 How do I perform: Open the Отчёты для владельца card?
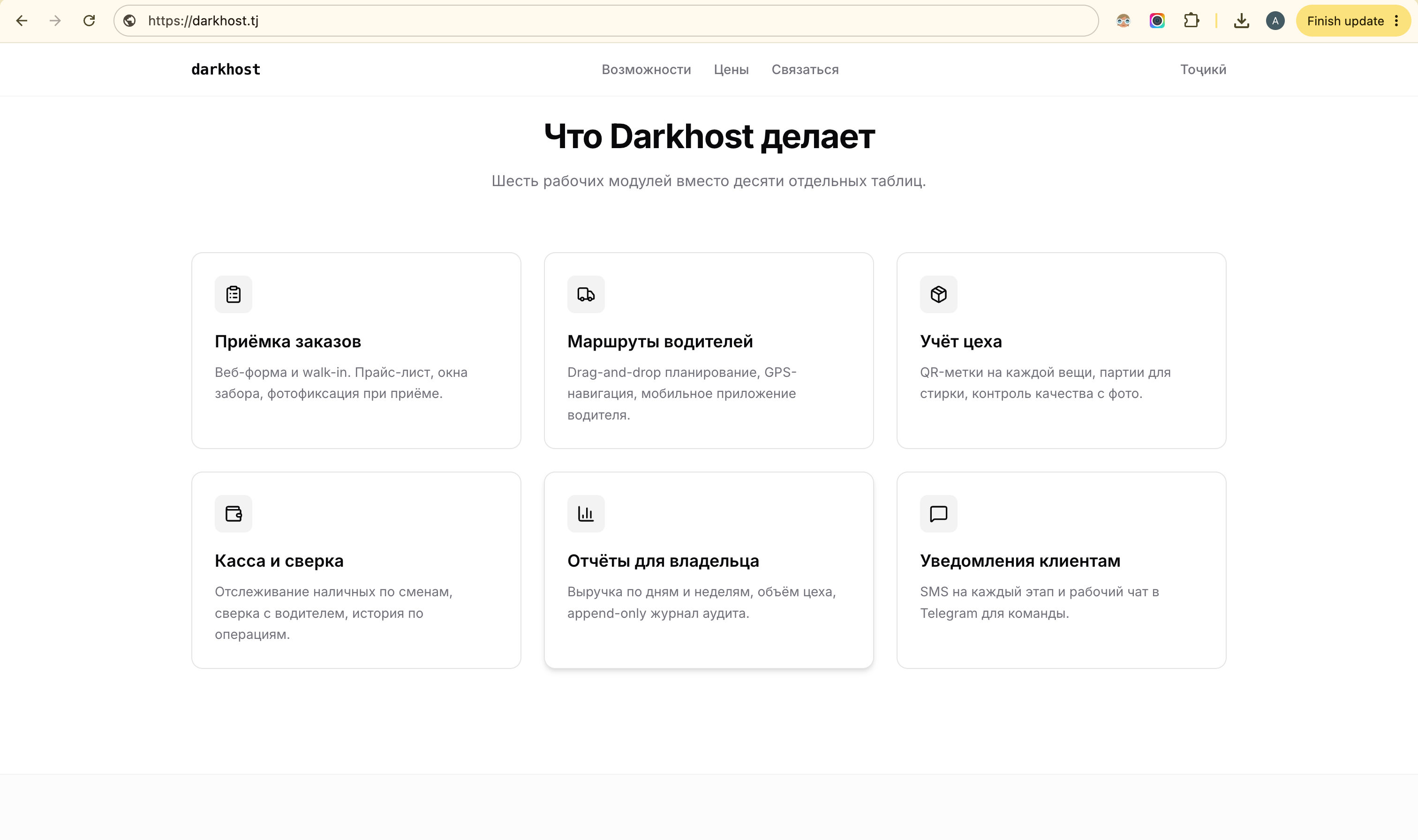[x=709, y=570]
